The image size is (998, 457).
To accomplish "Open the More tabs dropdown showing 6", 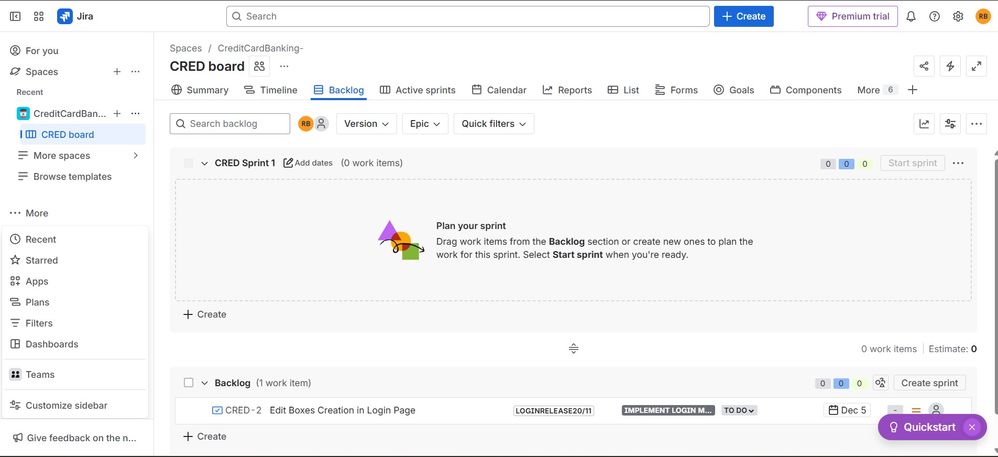I will (x=877, y=90).
